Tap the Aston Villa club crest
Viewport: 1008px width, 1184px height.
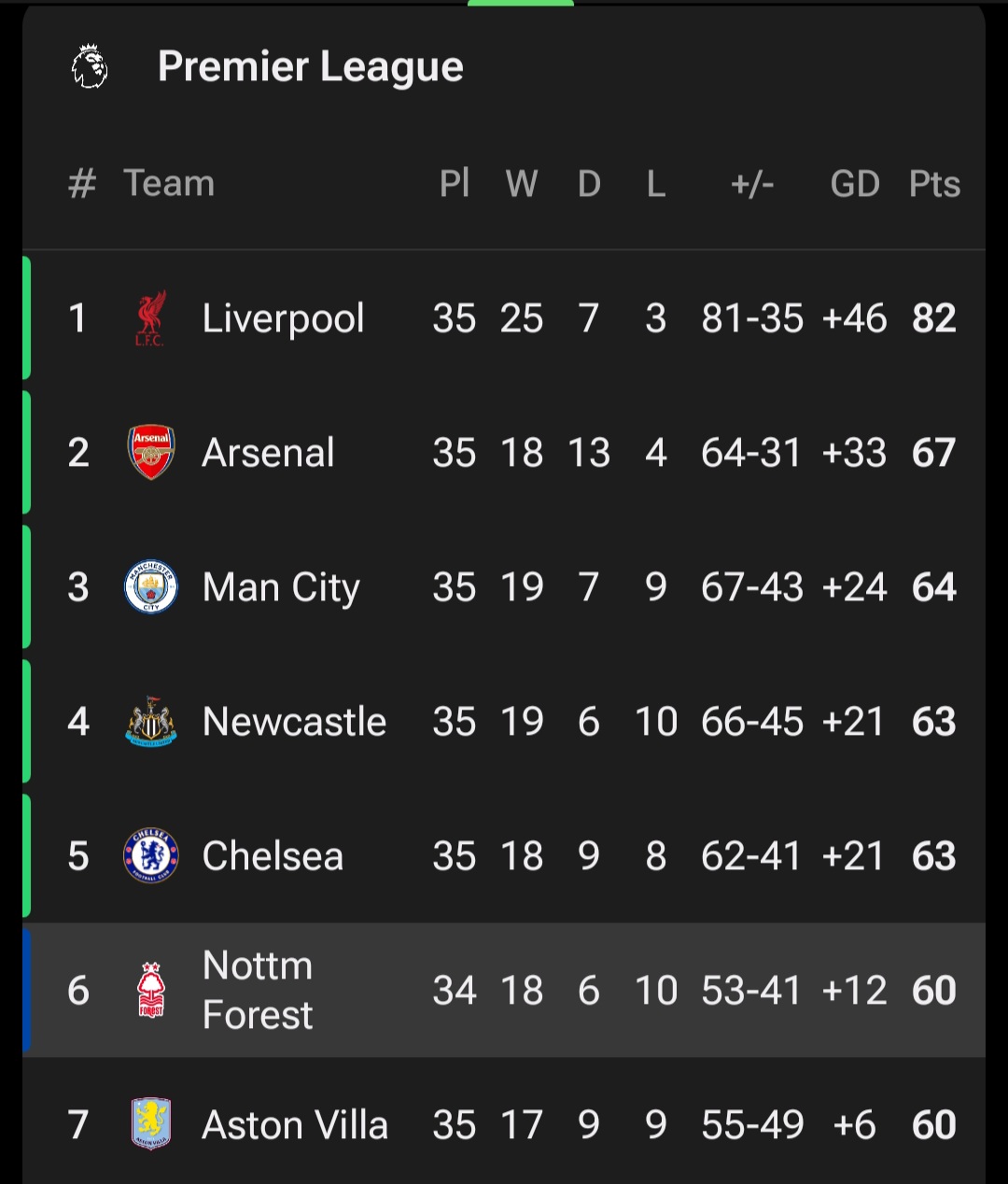point(151,1124)
